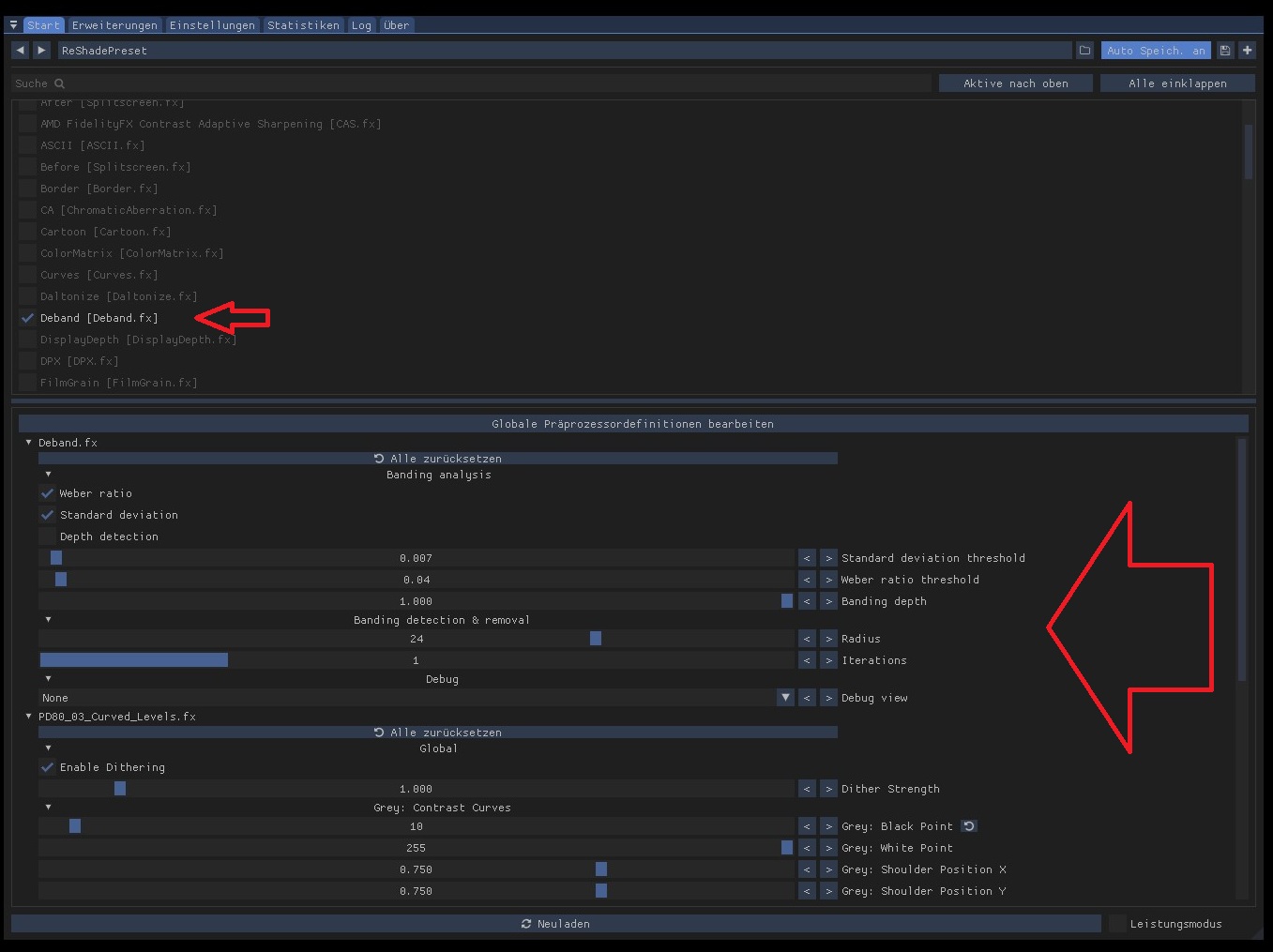Enable the ASCII [ASCII.fx] effect checkbox
Screen dimensions: 1273x952
27,145
